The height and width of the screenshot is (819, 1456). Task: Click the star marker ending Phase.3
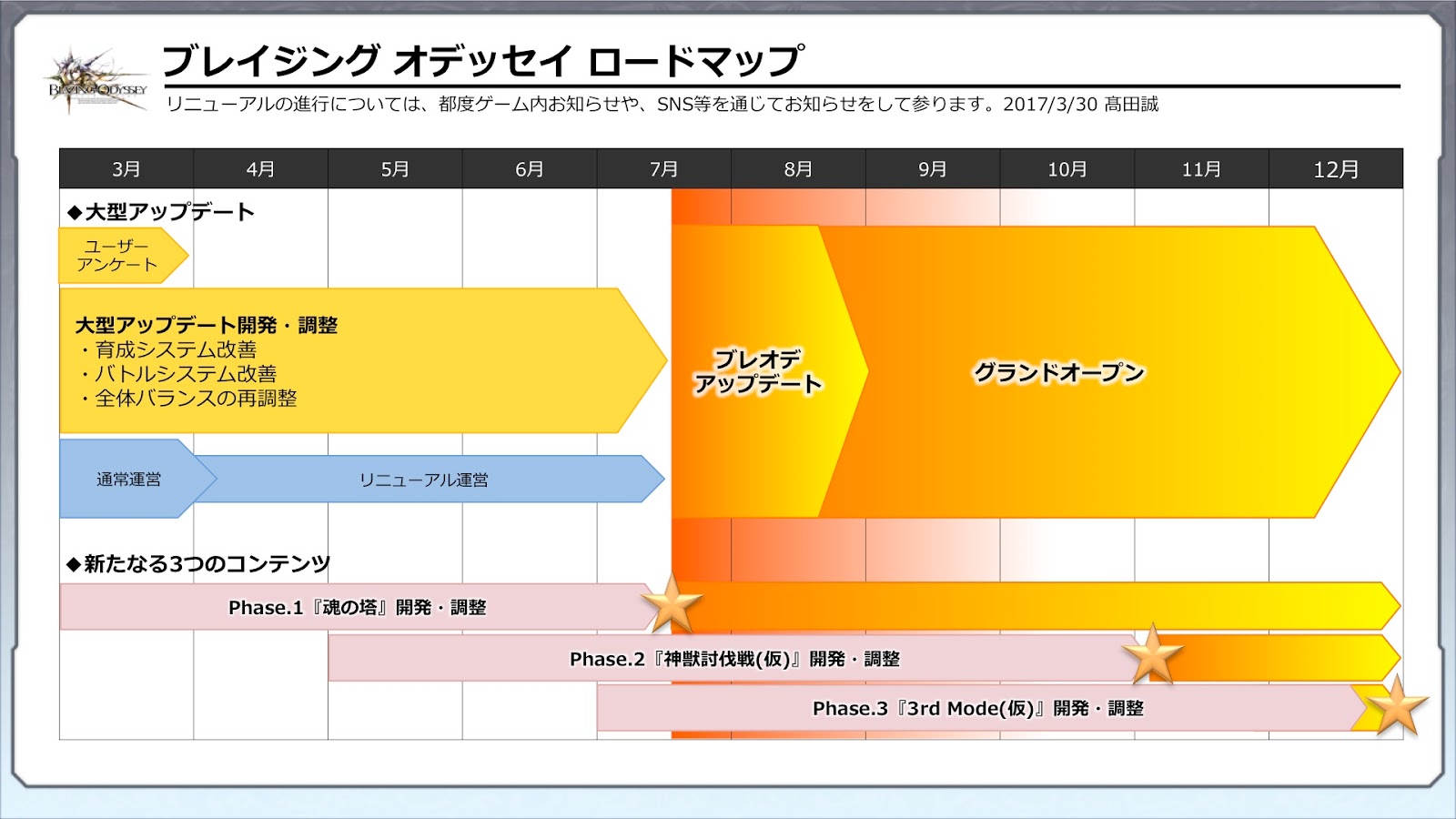pyautogui.click(x=1397, y=705)
